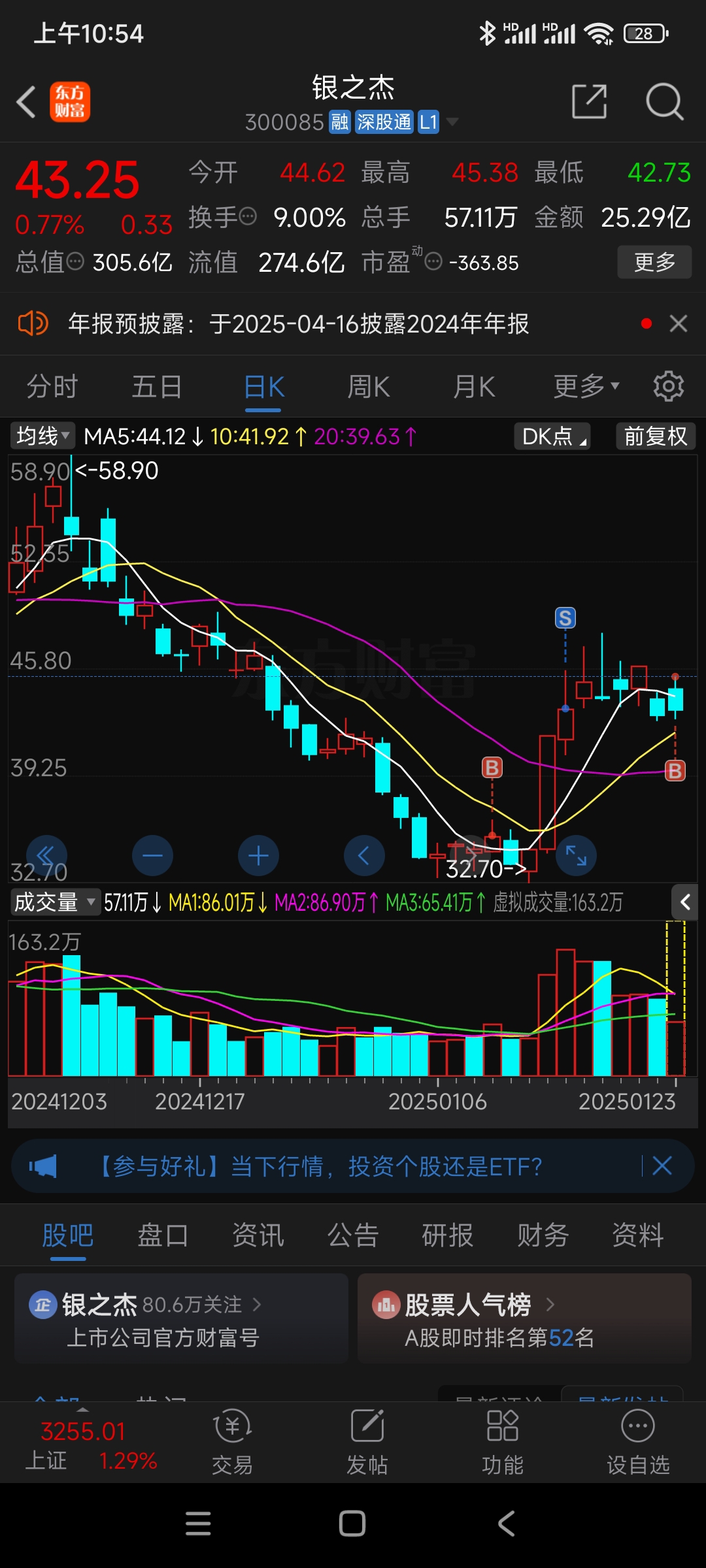Close the ETF promotion banner
The image size is (706, 1568).
(x=662, y=1166)
